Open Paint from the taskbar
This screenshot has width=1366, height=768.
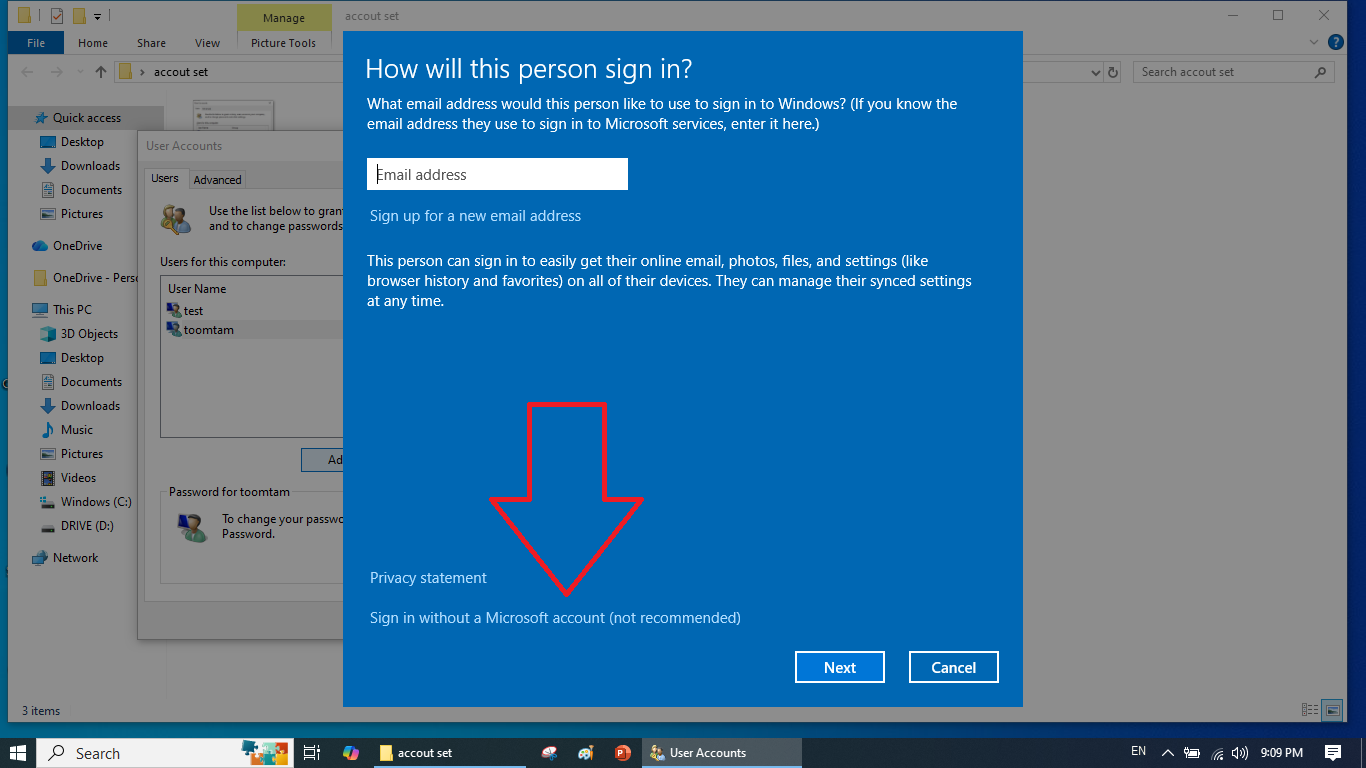pos(586,753)
